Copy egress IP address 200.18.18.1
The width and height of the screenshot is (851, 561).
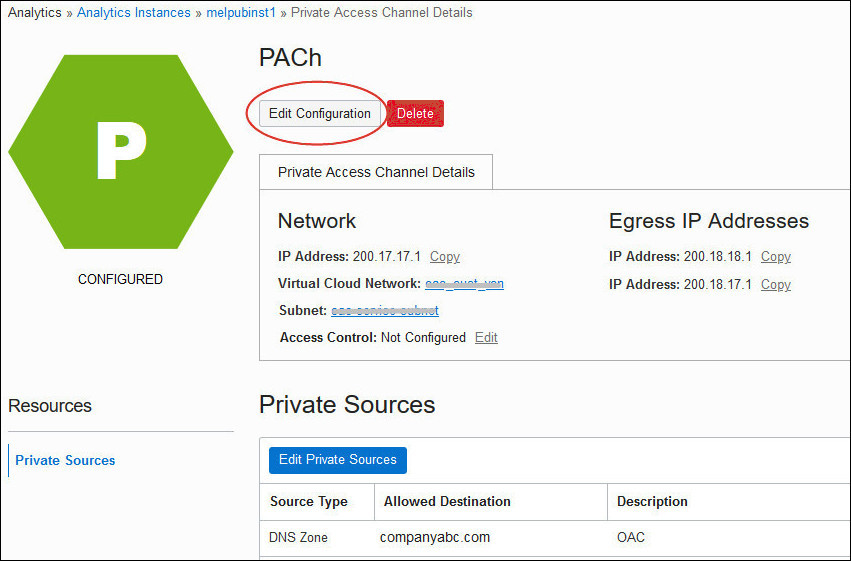point(775,257)
